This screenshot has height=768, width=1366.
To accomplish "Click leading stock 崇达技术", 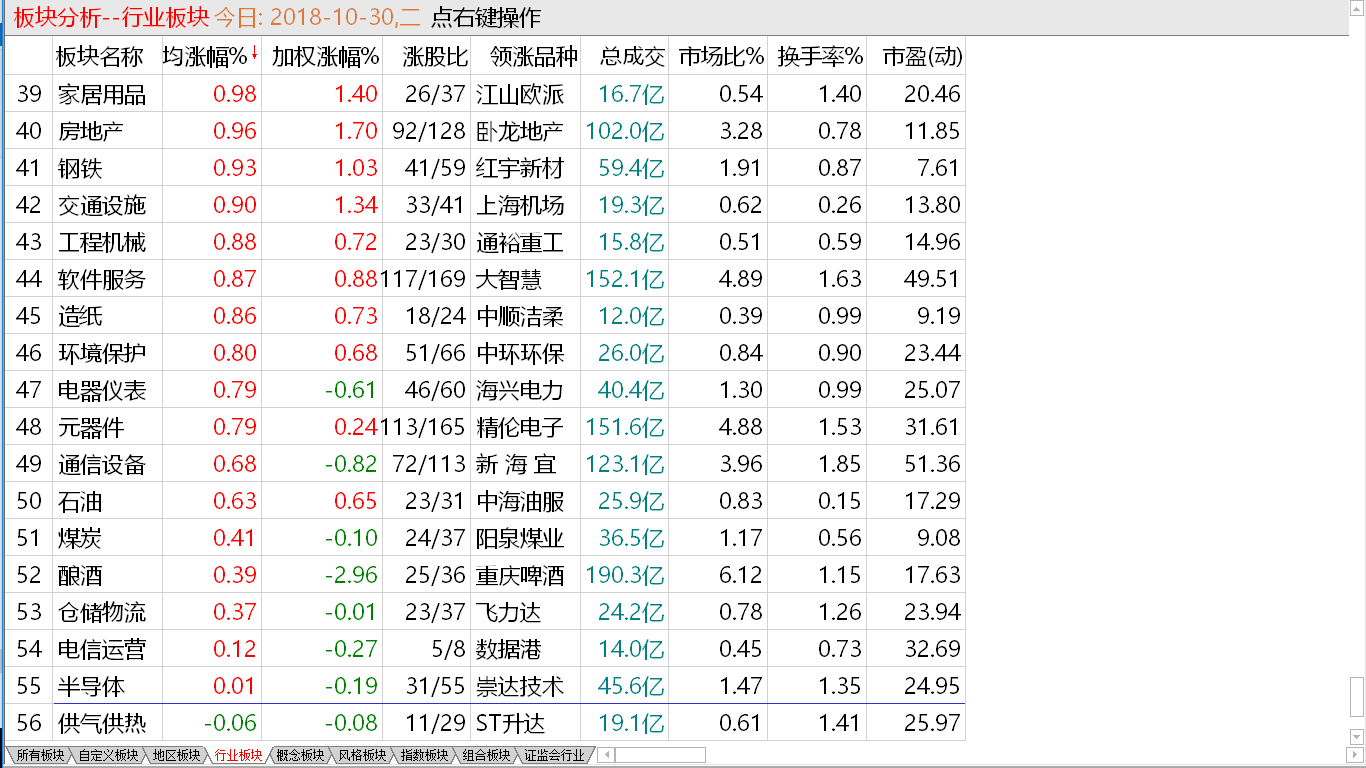I will coord(520,686).
